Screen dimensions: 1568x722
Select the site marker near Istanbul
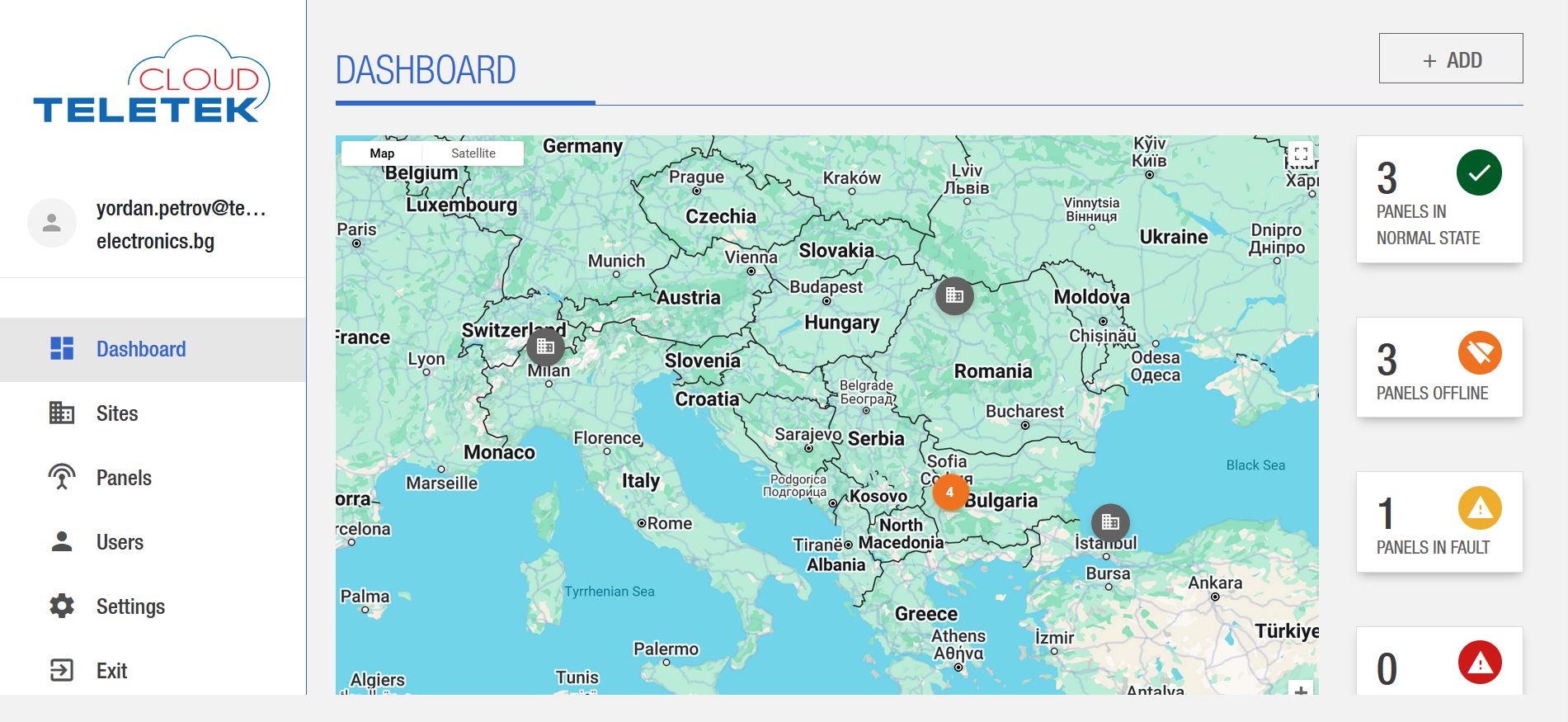[x=1110, y=522]
